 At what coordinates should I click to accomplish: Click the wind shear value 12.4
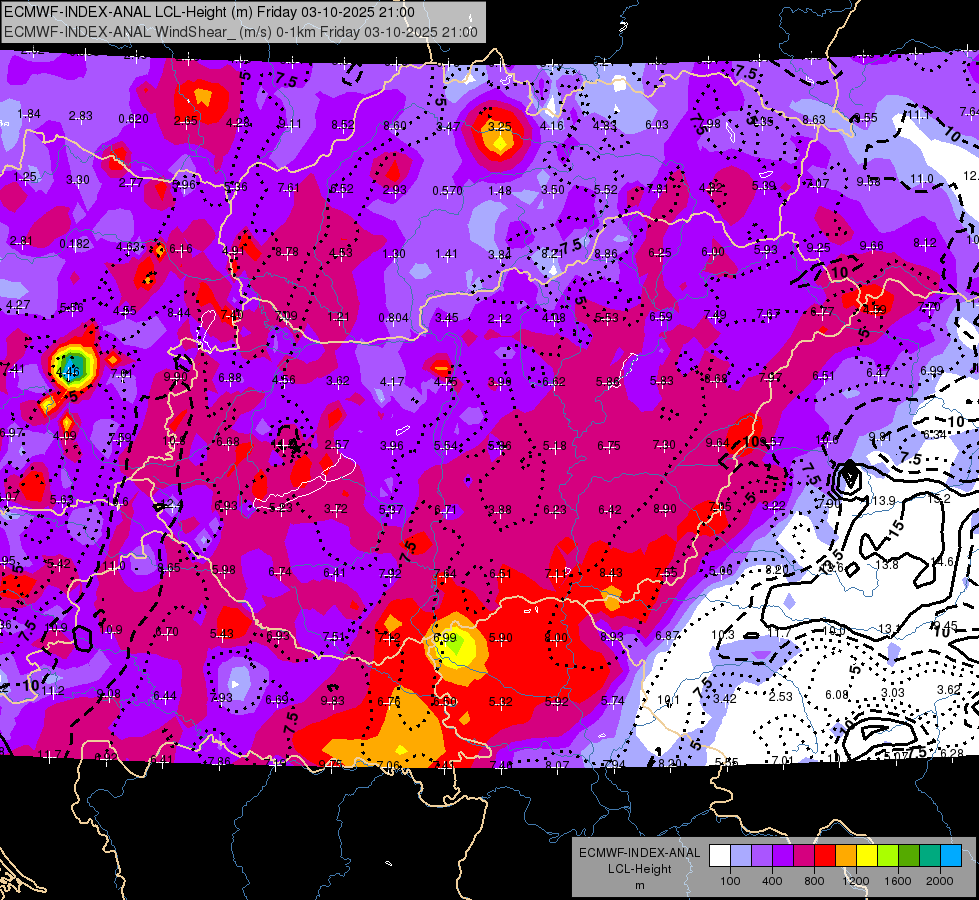174,504
